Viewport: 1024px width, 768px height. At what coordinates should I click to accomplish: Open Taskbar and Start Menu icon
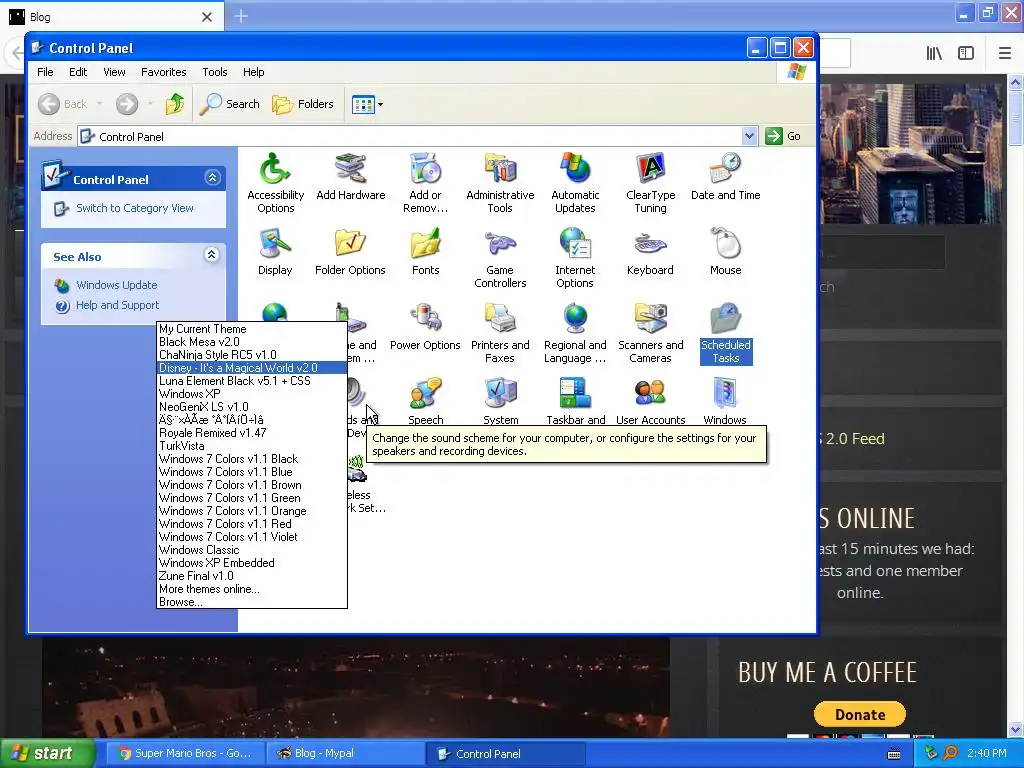[575, 401]
